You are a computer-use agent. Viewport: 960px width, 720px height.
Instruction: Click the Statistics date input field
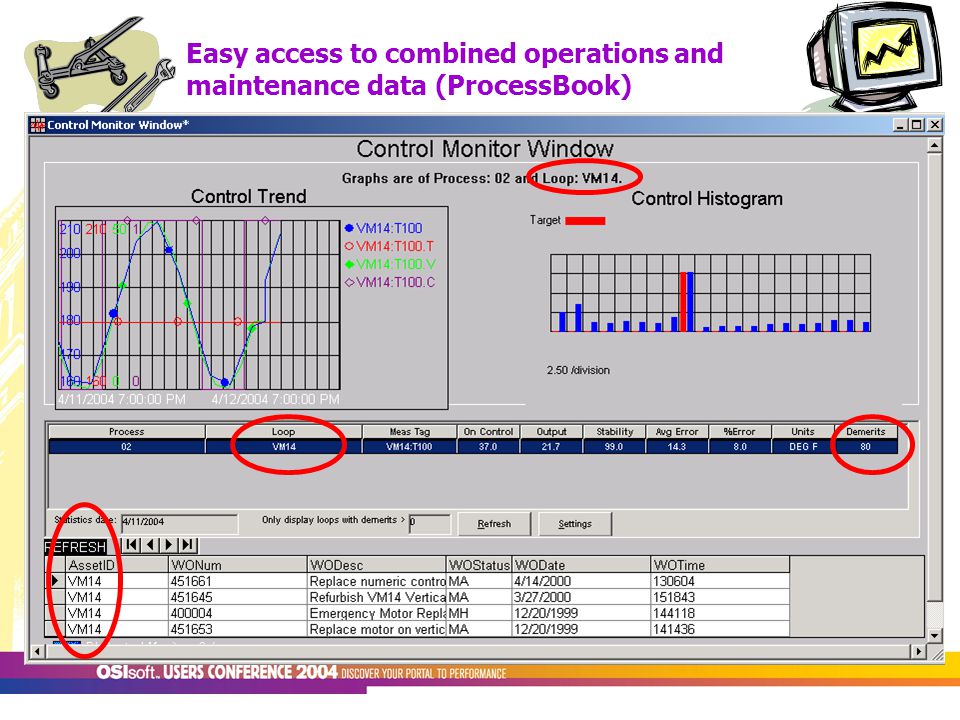179,522
